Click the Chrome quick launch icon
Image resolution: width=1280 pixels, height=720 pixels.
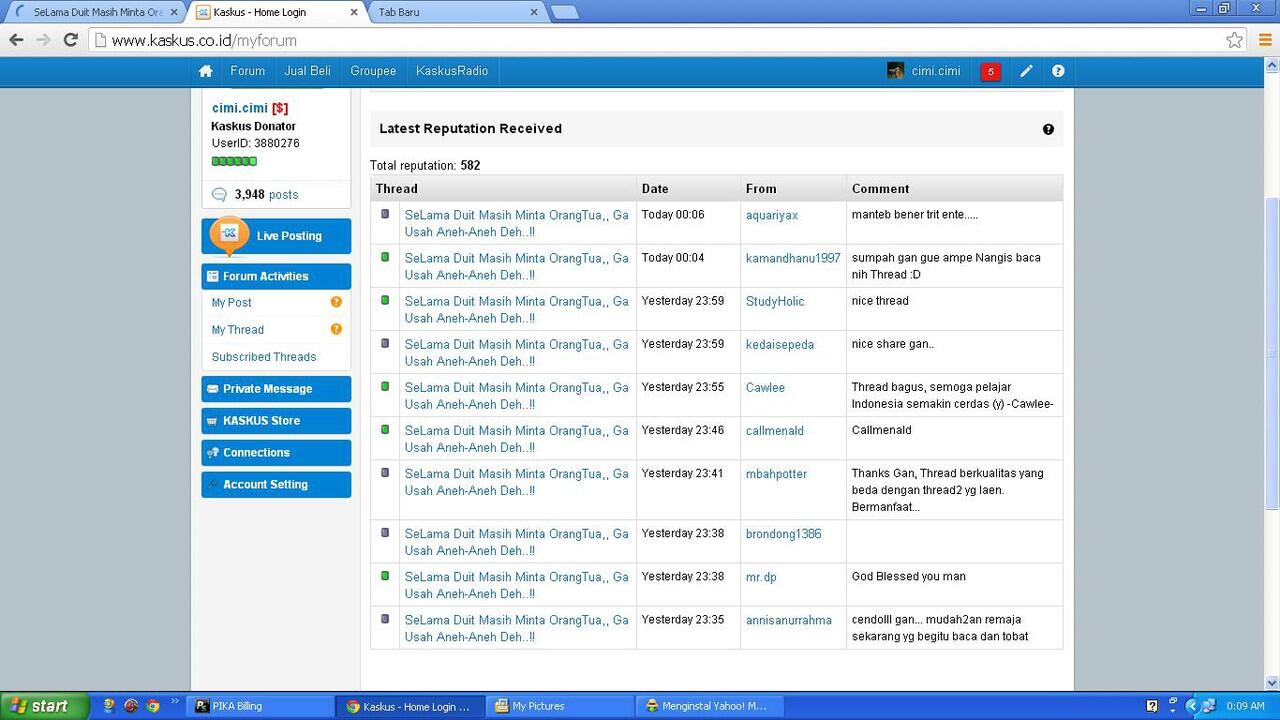(153, 706)
